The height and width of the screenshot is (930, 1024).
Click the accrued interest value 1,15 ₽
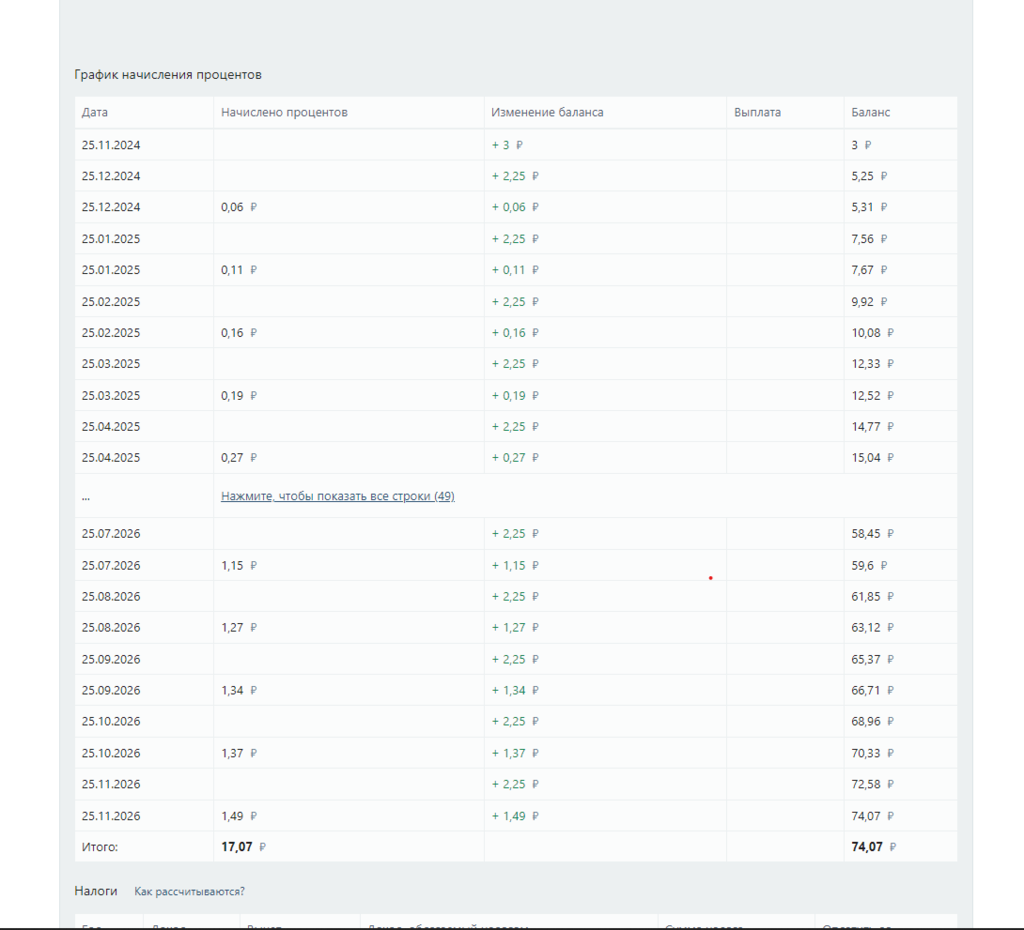click(x=239, y=566)
